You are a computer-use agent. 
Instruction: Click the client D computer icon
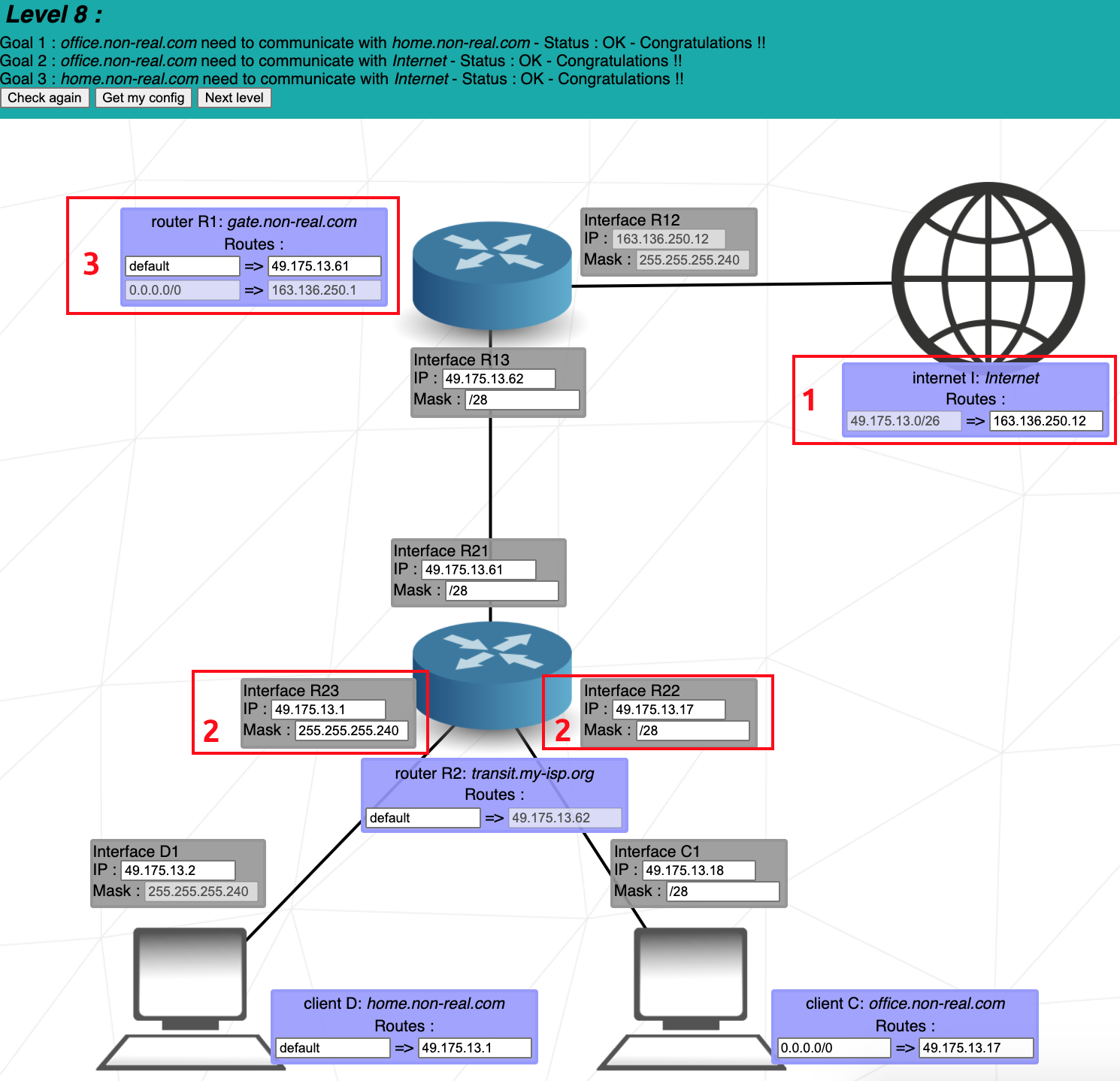191,998
